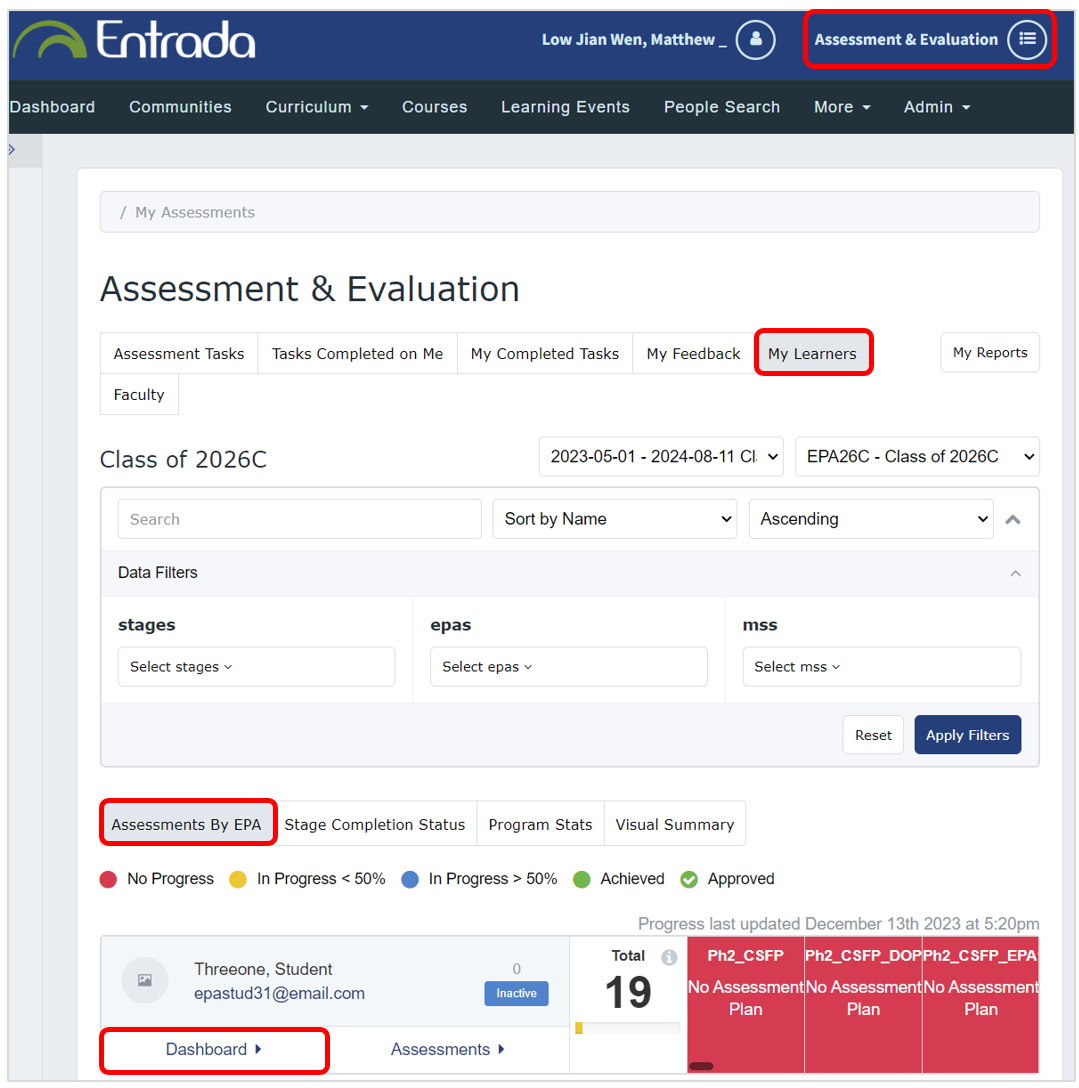Open the Assessment & Evaluation list icon
Image resolution: width=1079 pixels, height=1088 pixels.
pos(1027,40)
